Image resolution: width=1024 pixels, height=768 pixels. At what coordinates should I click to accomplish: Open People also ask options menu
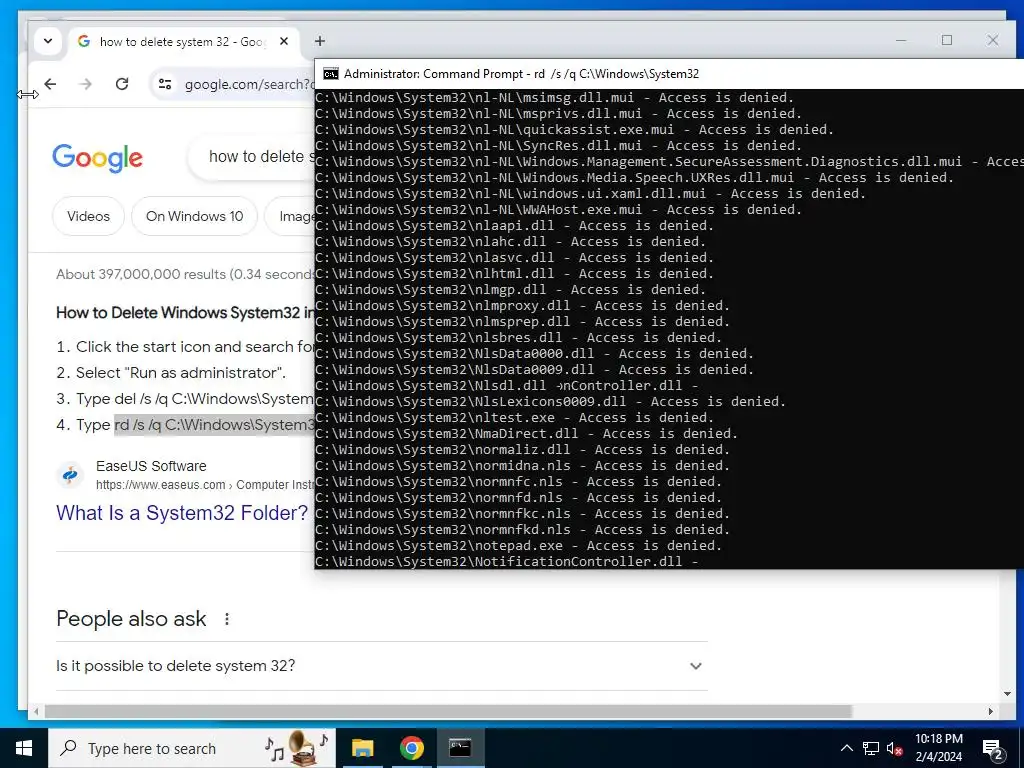click(227, 619)
